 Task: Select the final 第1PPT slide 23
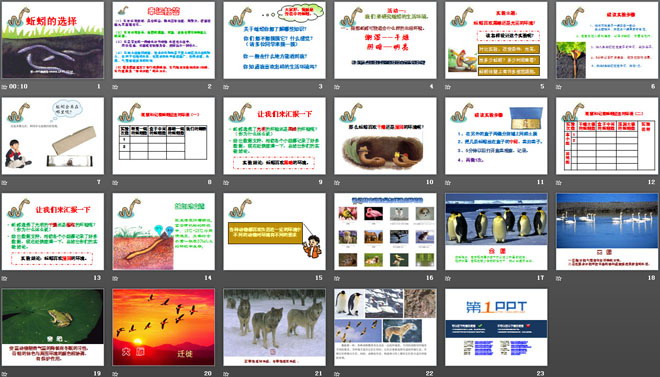pos(496,327)
